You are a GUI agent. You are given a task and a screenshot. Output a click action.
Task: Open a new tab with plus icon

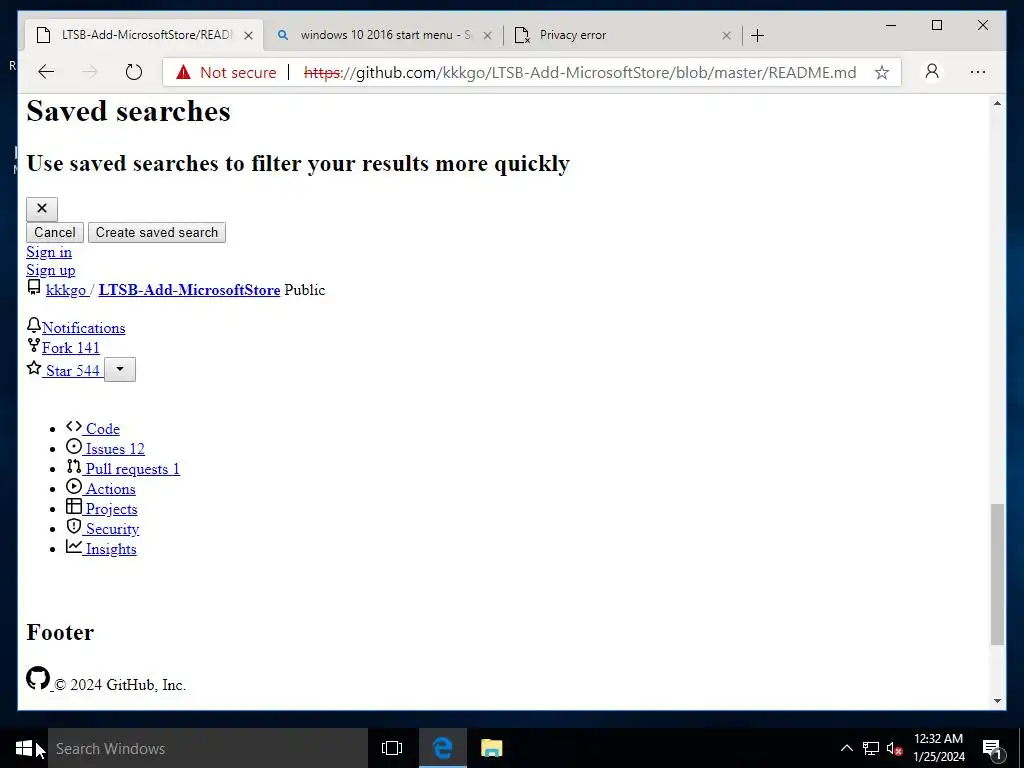pos(758,35)
